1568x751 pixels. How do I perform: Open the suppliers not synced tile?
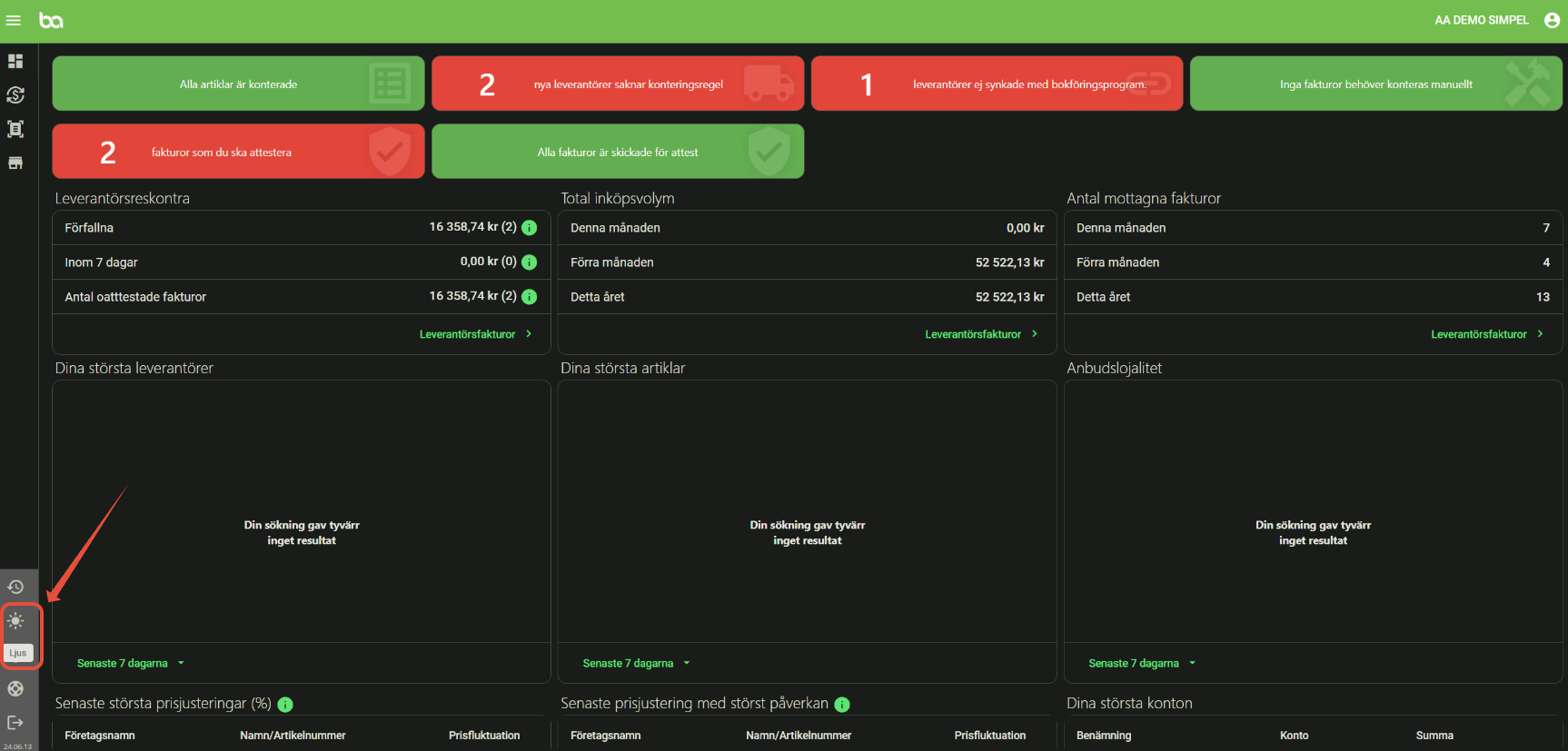997,84
